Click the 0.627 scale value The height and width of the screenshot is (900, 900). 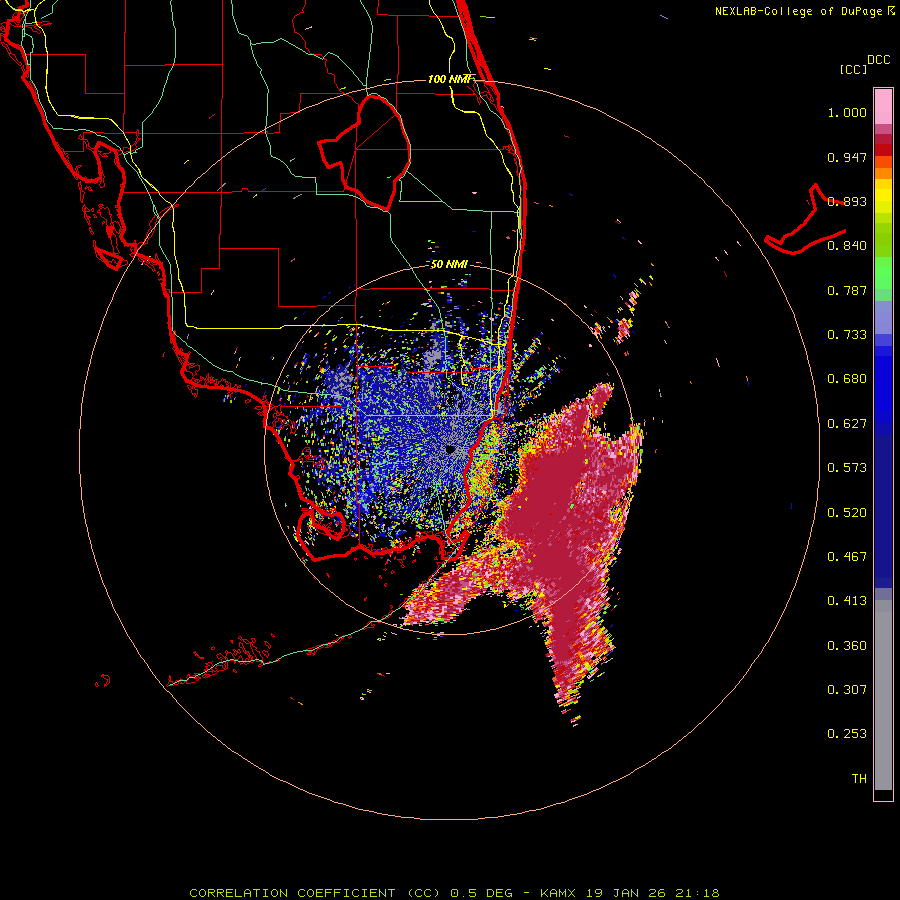847,424
